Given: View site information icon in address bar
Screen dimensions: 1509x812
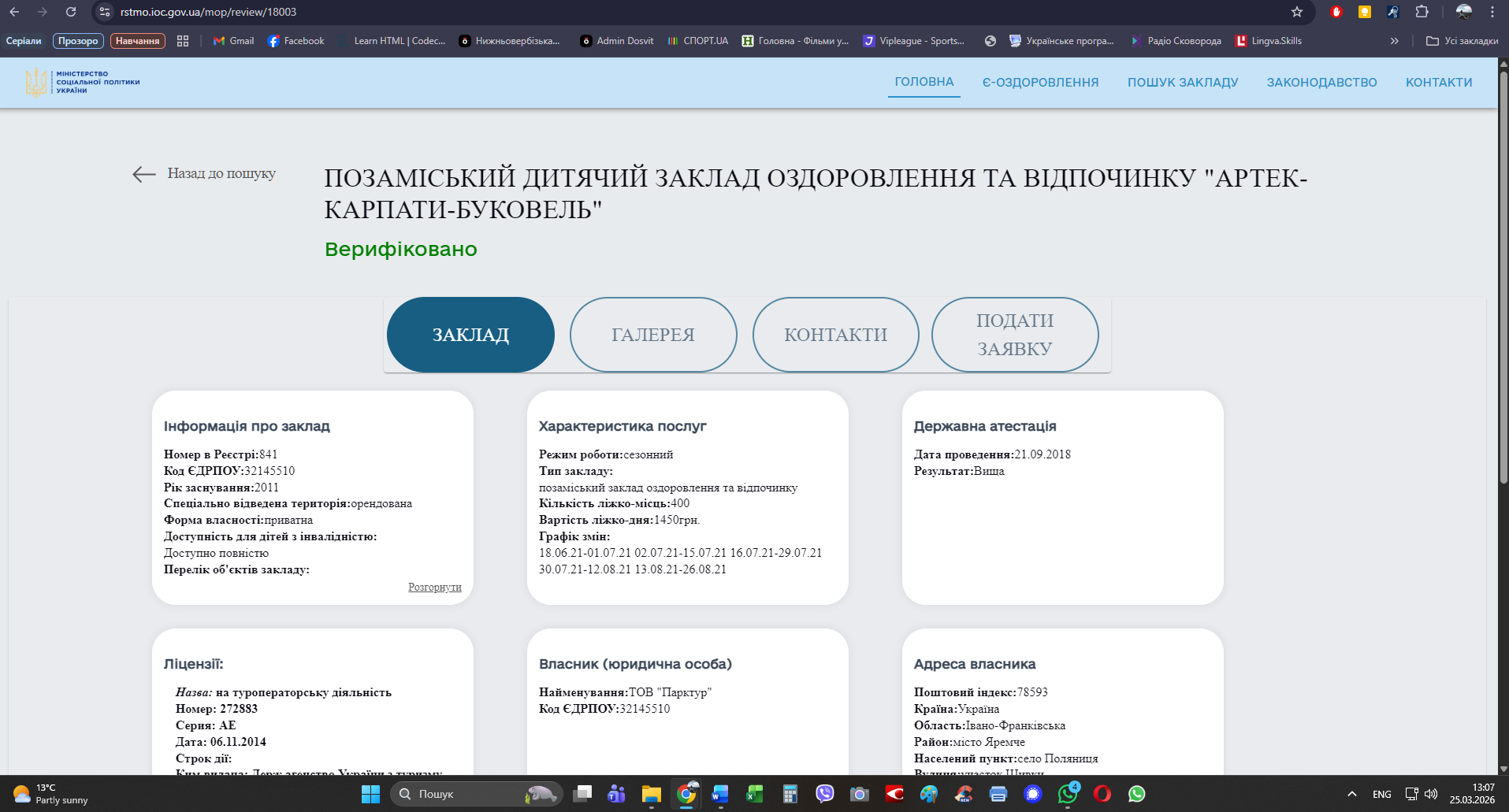Looking at the screenshot, I should coord(105,12).
